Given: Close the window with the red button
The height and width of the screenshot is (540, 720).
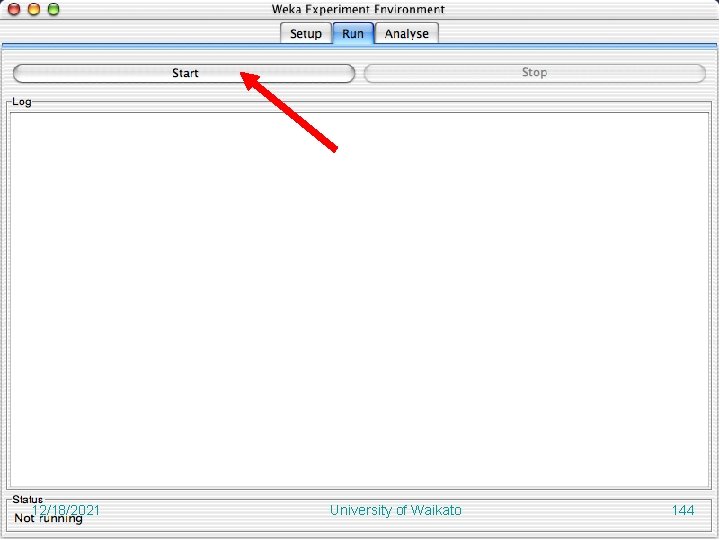Looking at the screenshot, I should tap(14, 9).
